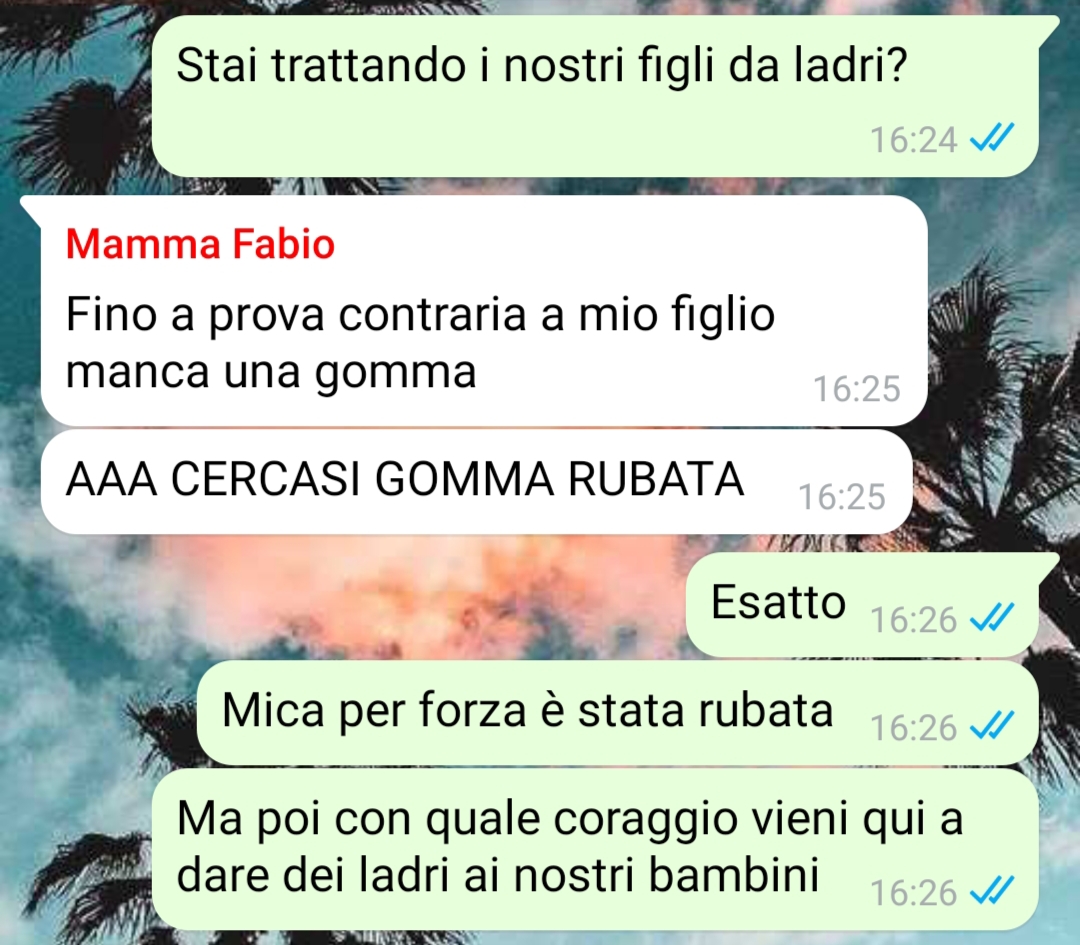Select the 'Ma poi con quale coraggio' message bubble

(x=595, y=849)
